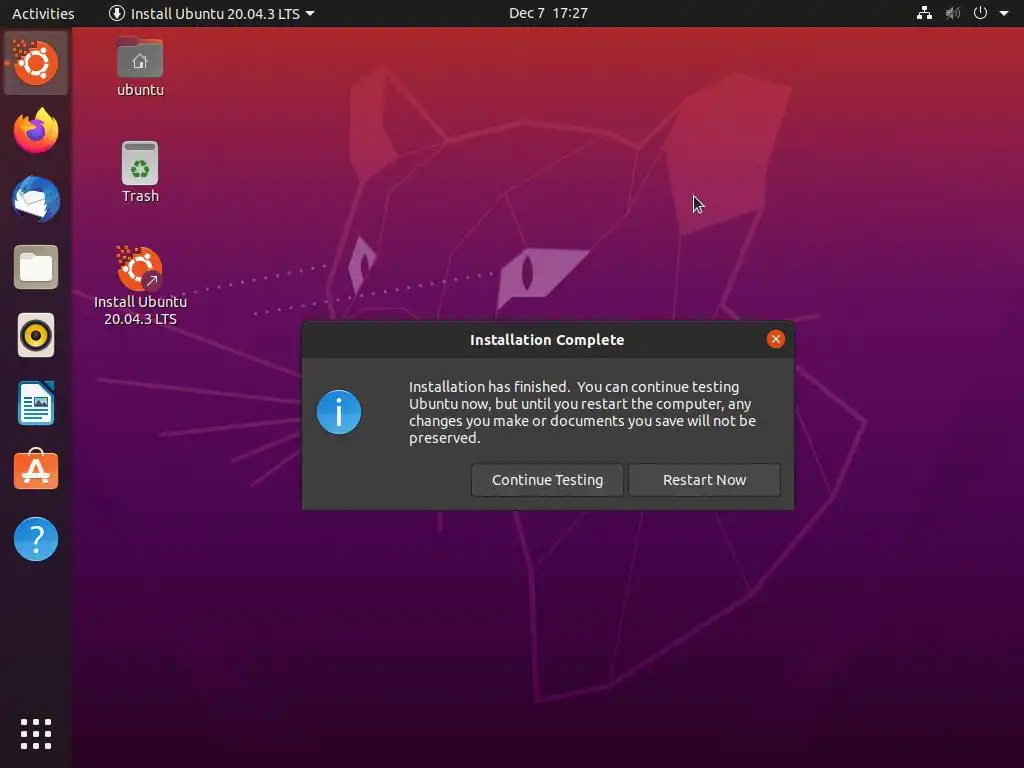Open LibreOffice Writer from dock
The height and width of the screenshot is (768, 1024).
tap(36, 403)
